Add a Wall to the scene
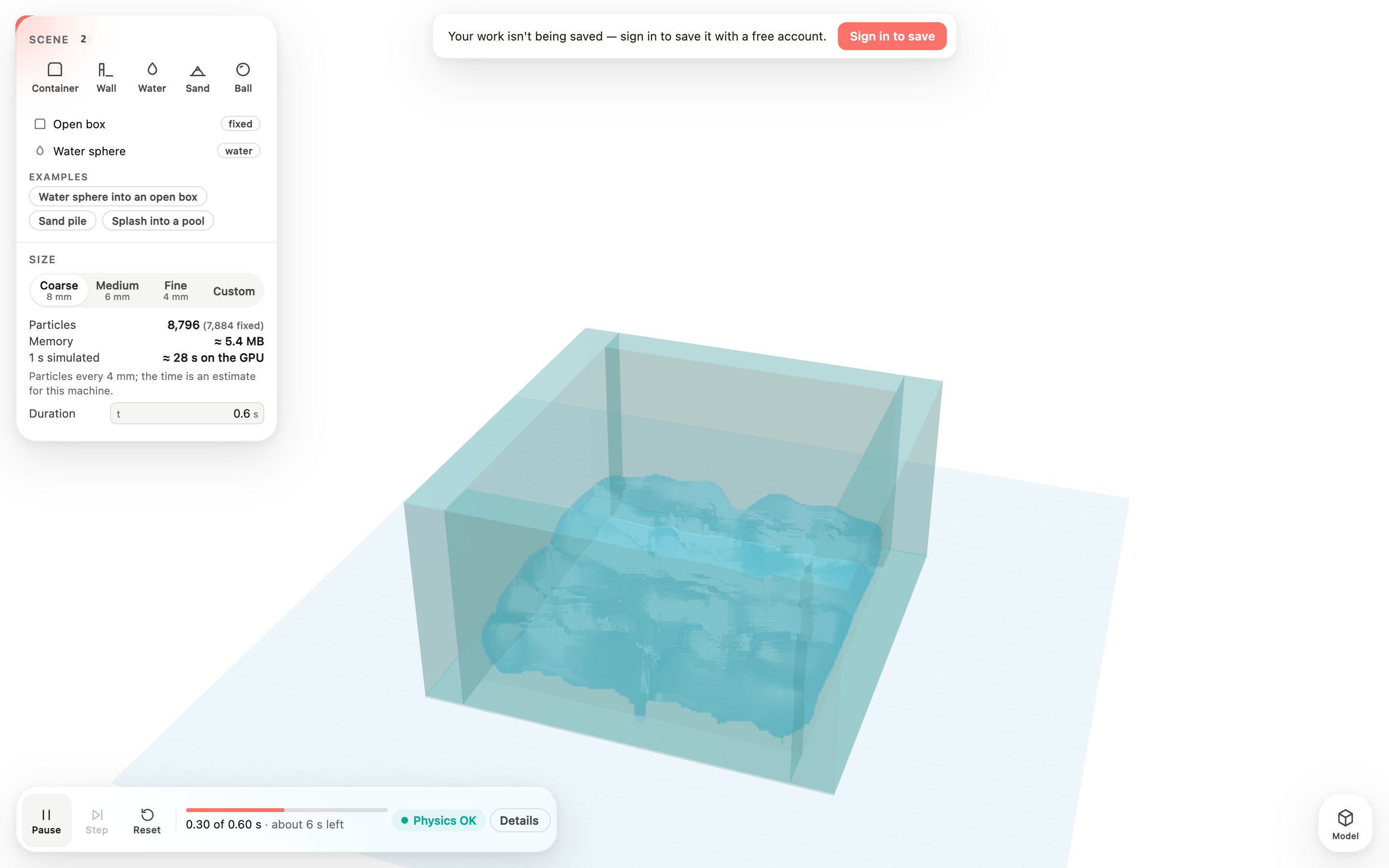The image size is (1389, 868). [x=106, y=78]
